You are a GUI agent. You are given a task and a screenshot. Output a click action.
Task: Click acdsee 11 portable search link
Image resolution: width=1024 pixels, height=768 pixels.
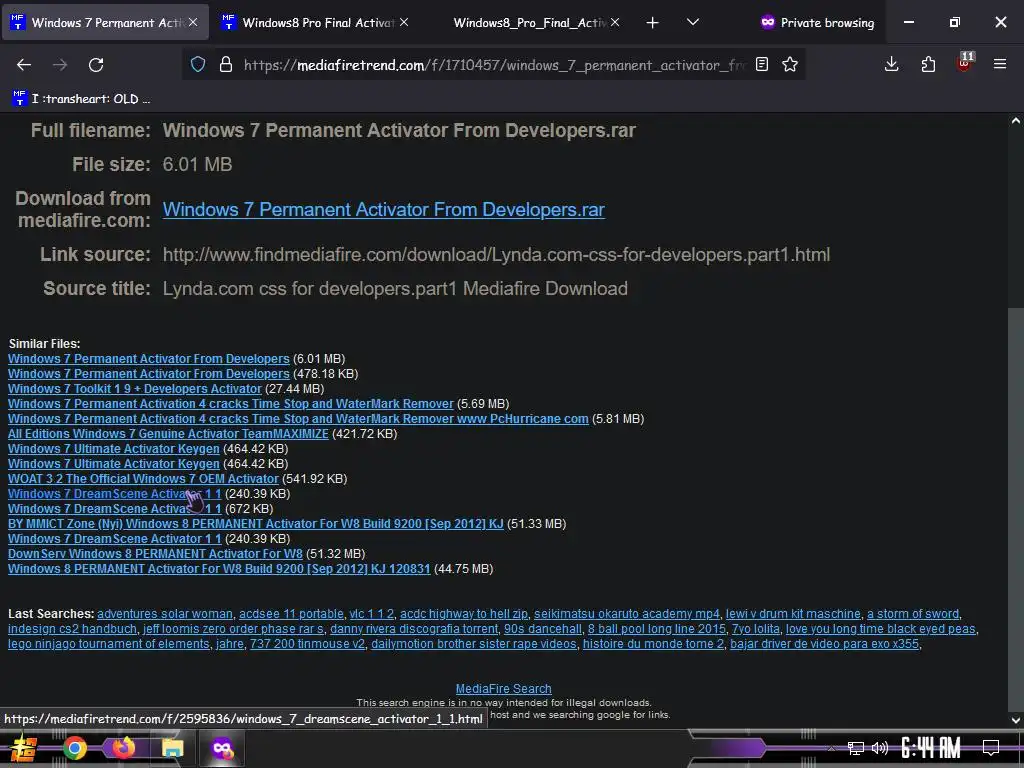point(291,614)
